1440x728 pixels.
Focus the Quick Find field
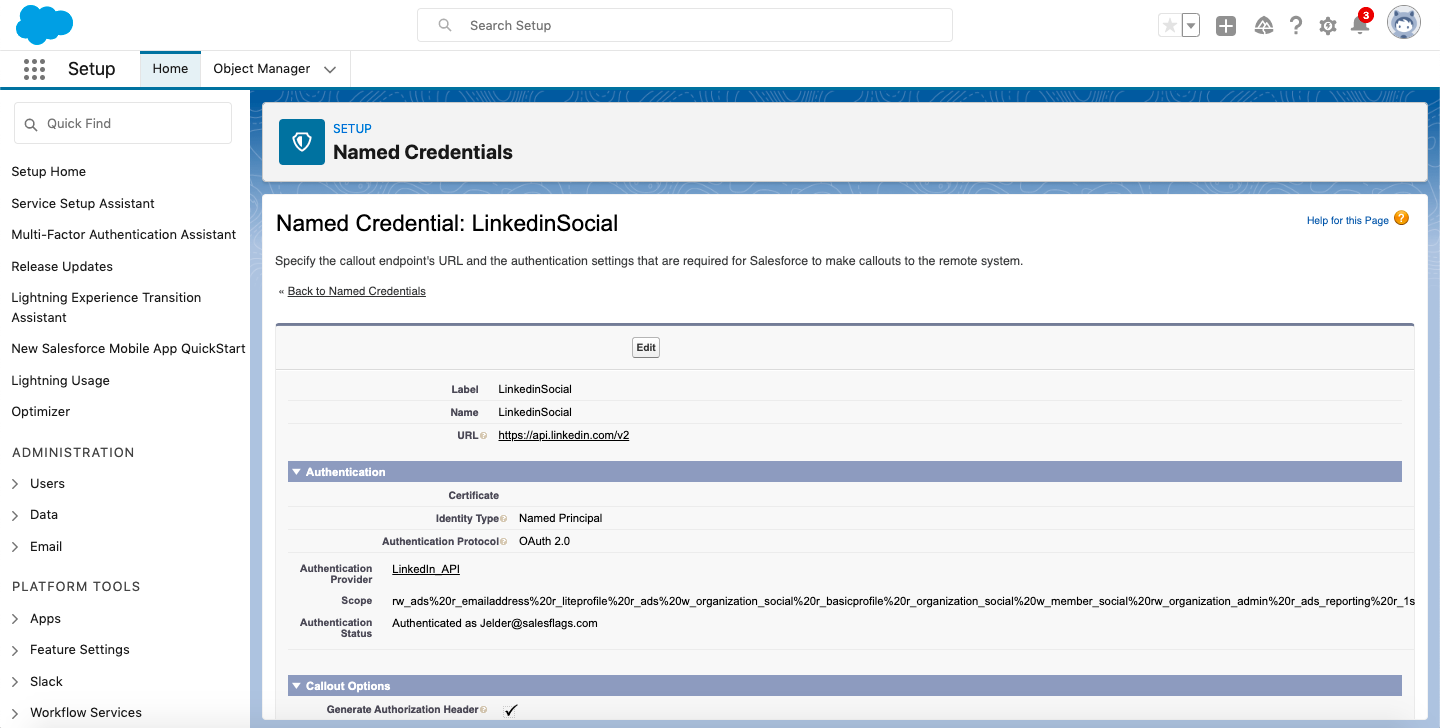pos(123,124)
